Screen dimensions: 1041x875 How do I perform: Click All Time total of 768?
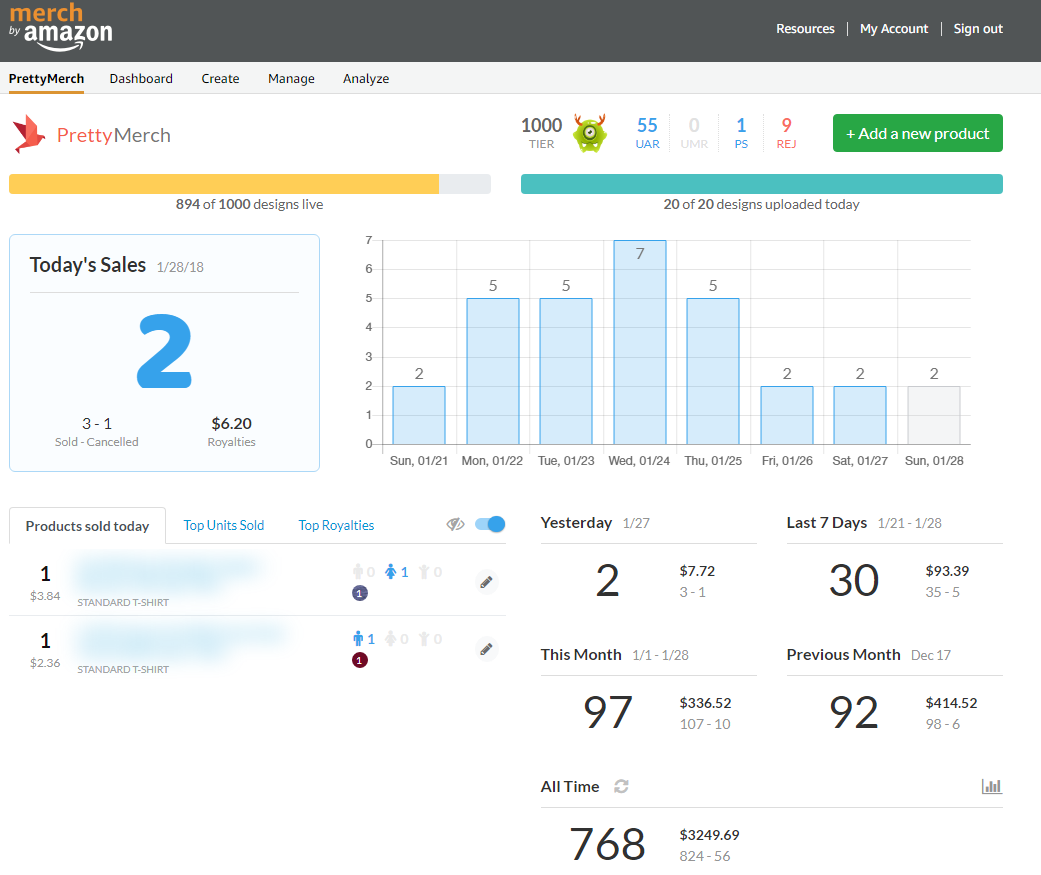tap(607, 844)
